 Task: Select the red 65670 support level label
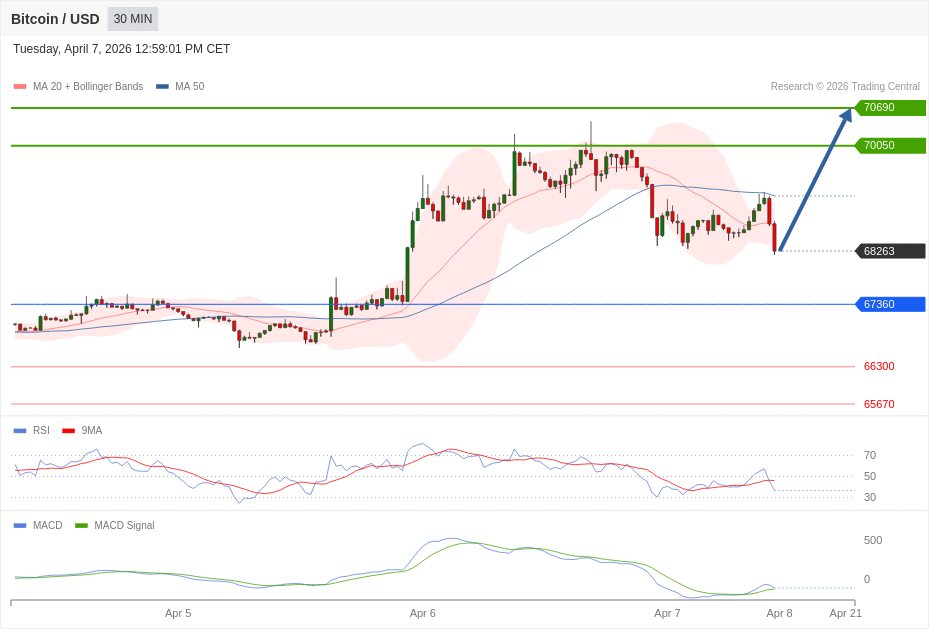(879, 404)
